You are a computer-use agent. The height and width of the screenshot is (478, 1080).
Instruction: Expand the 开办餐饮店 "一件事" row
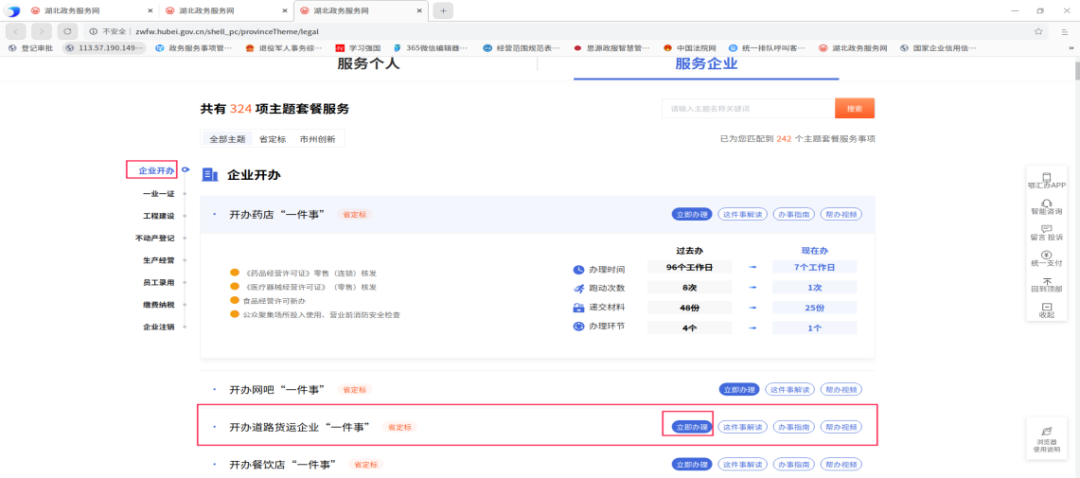click(537, 464)
